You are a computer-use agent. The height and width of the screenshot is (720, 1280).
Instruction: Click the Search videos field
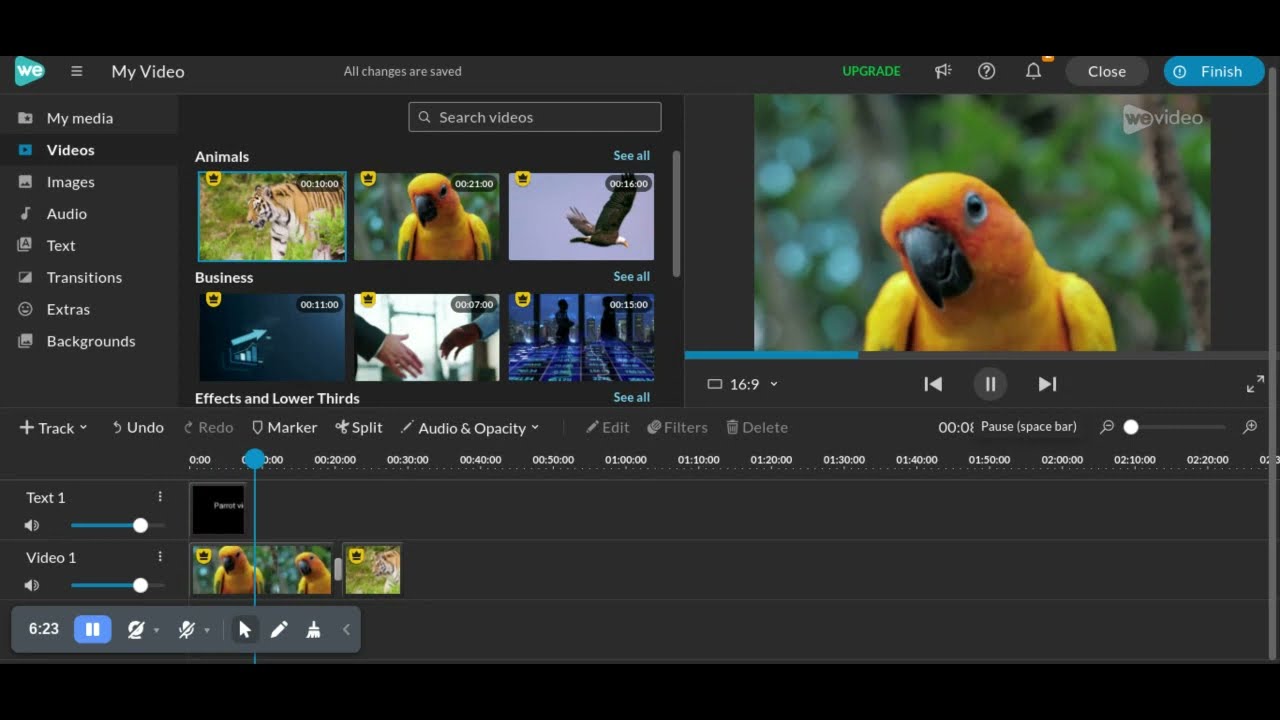(x=535, y=117)
